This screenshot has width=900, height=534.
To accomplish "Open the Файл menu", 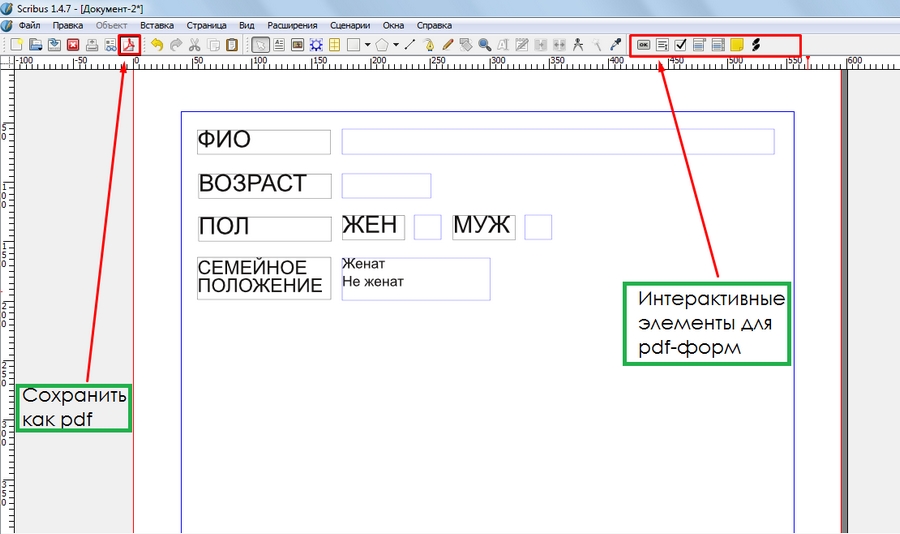I will (x=29, y=25).
